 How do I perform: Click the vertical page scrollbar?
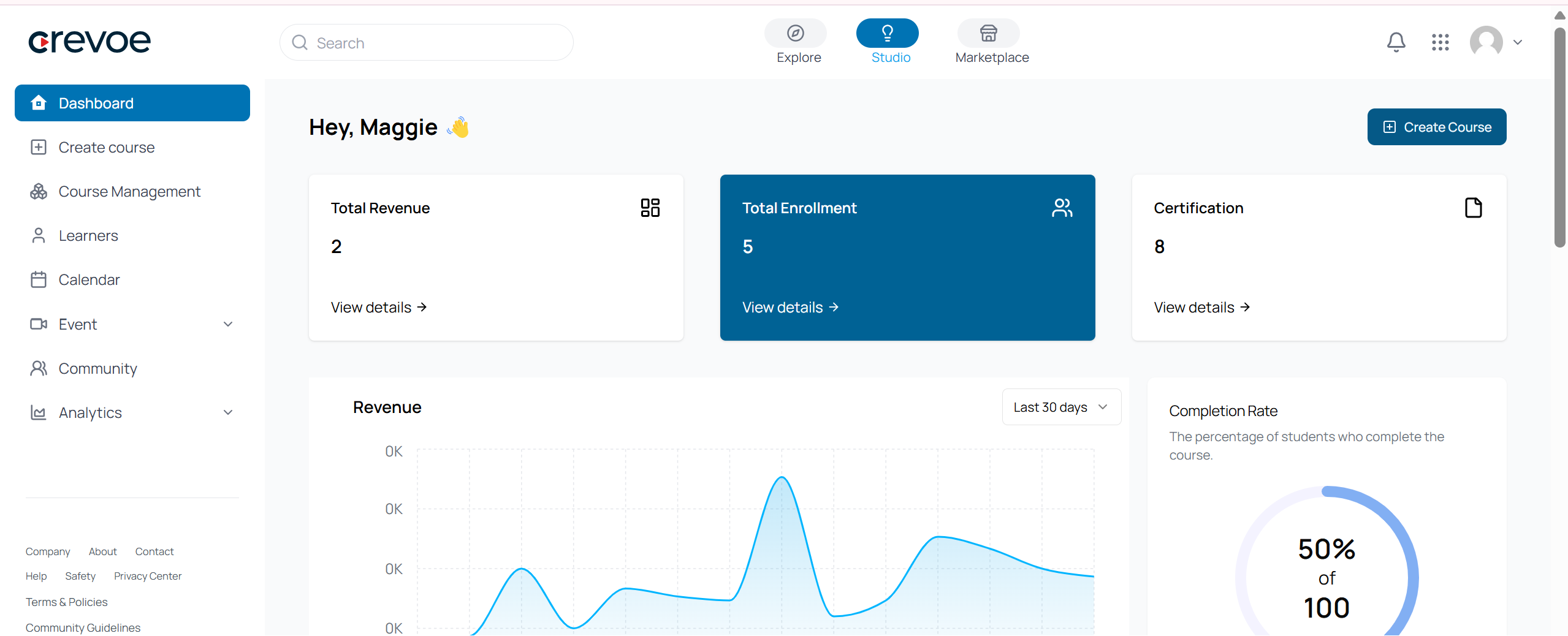tap(1560, 137)
